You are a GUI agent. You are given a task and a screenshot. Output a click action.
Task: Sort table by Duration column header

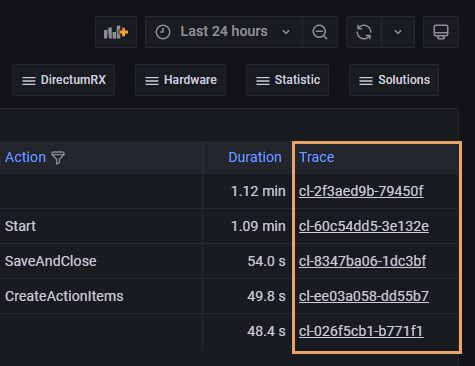[255, 157]
